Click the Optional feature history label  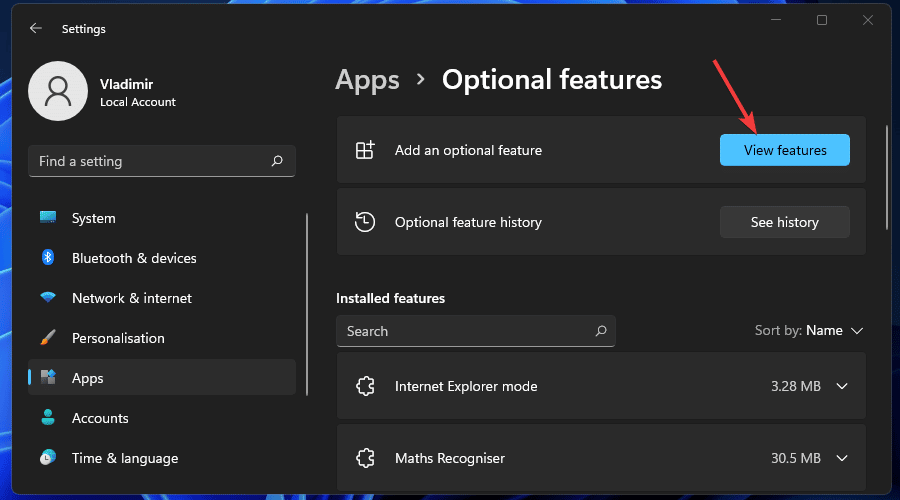468,222
